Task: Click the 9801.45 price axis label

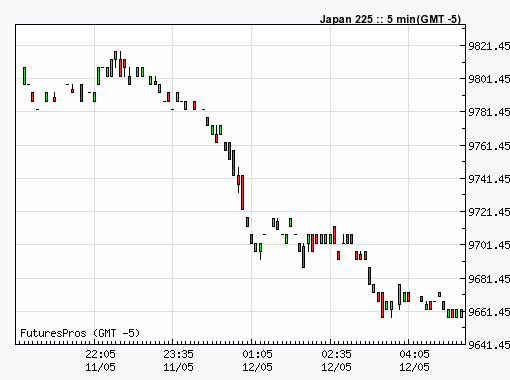Action: coord(489,79)
